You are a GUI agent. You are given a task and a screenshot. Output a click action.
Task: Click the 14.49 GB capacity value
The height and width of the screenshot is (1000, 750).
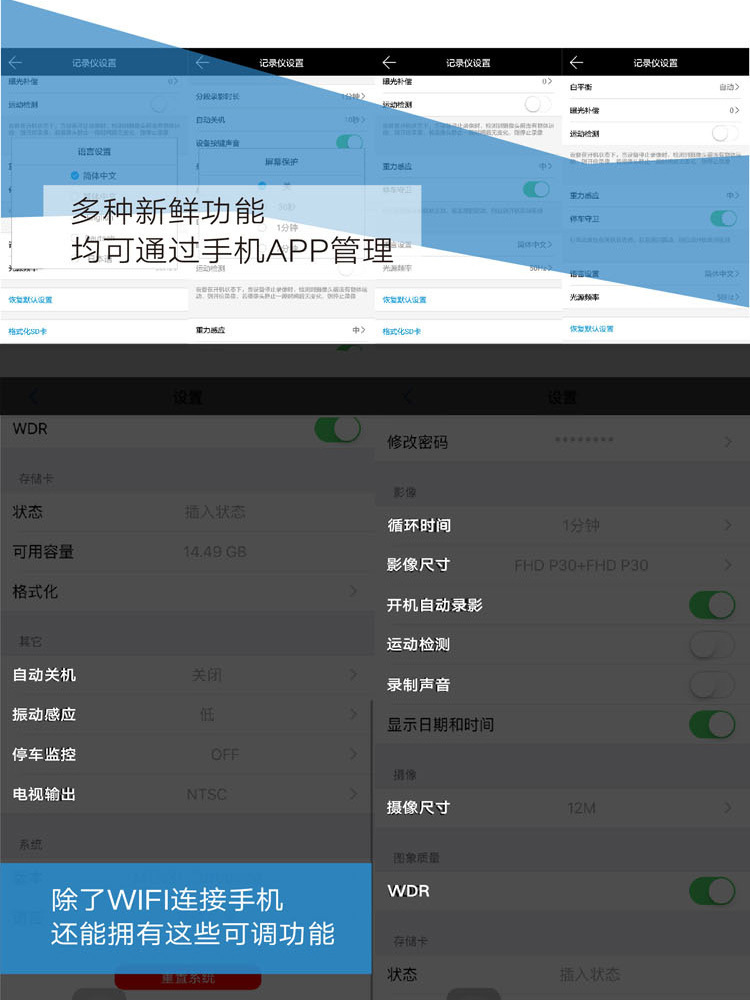(215, 552)
